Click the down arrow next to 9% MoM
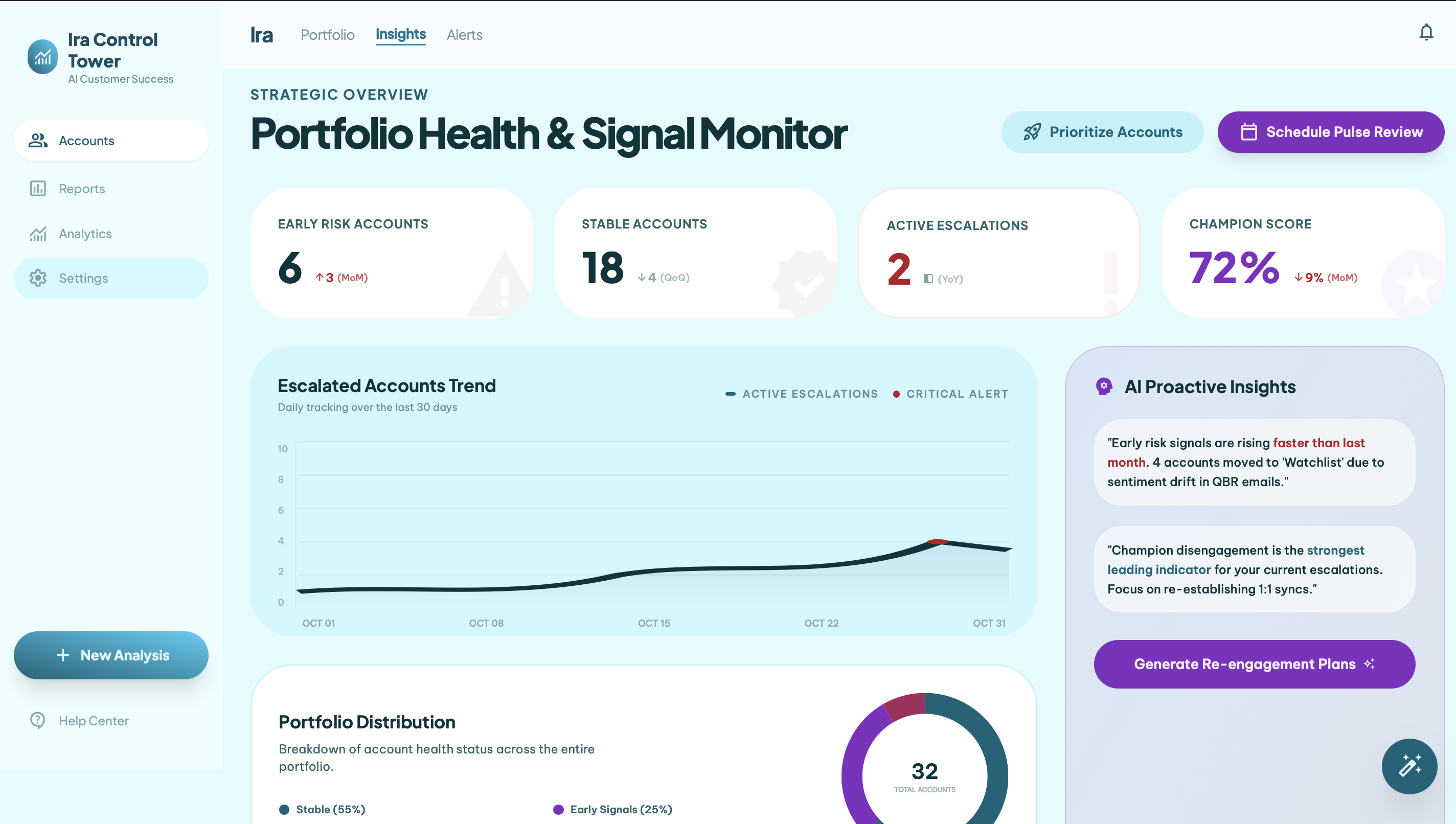 [1298, 277]
